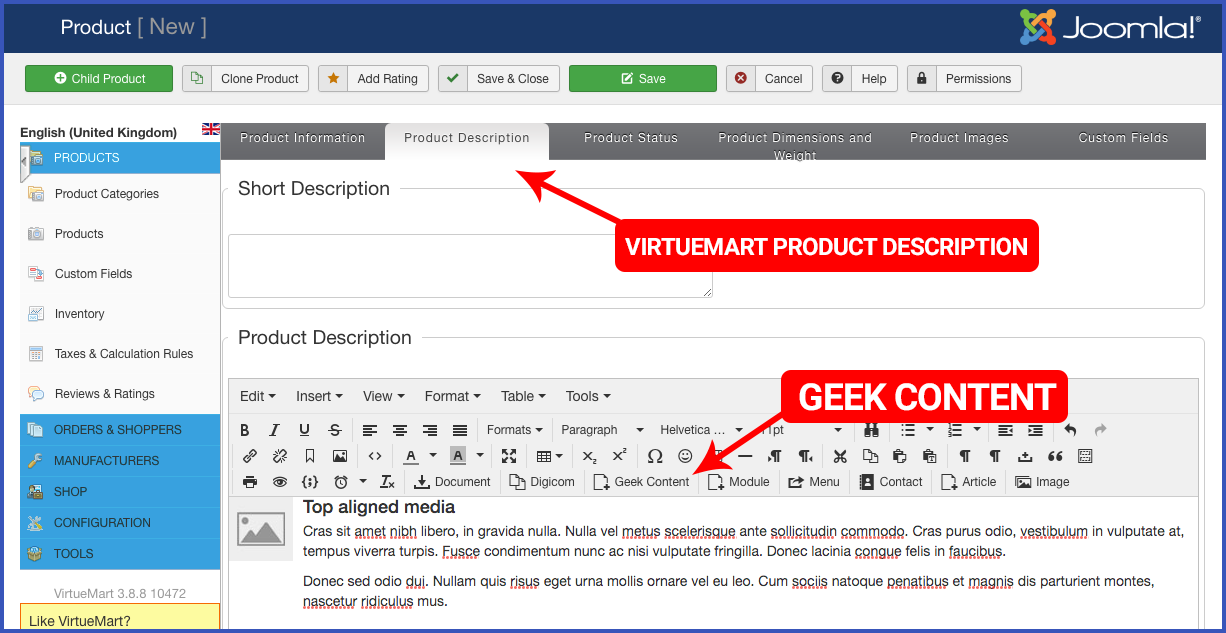Insert a special character with omega icon
Image resolution: width=1226 pixels, height=633 pixels.
point(655,456)
